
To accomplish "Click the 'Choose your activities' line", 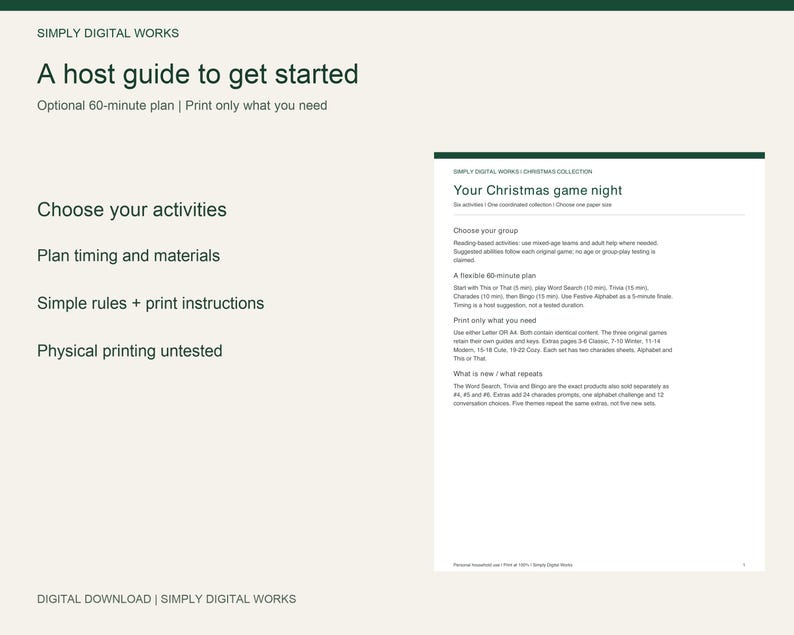I will click(132, 210).
